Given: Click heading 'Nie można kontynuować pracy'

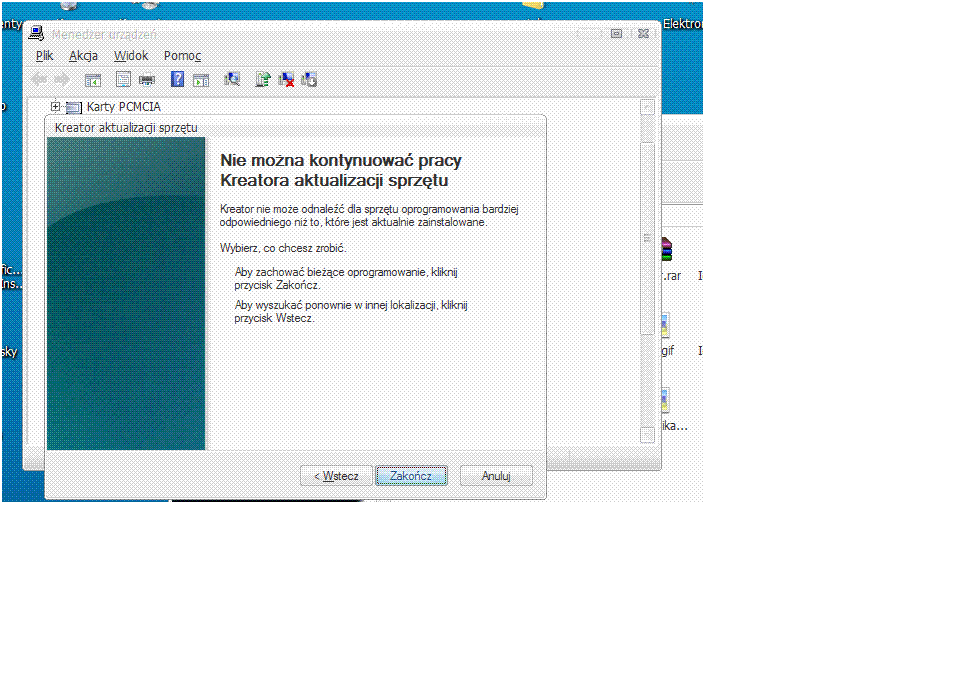Looking at the screenshot, I should coord(341,160).
